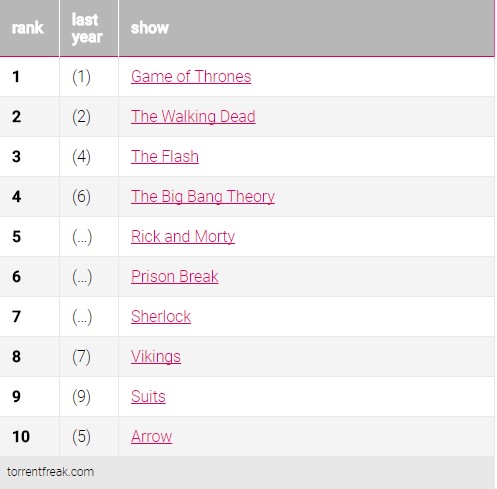The width and height of the screenshot is (497, 489).
Task: Click the Suits link
Action: click(148, 396)
